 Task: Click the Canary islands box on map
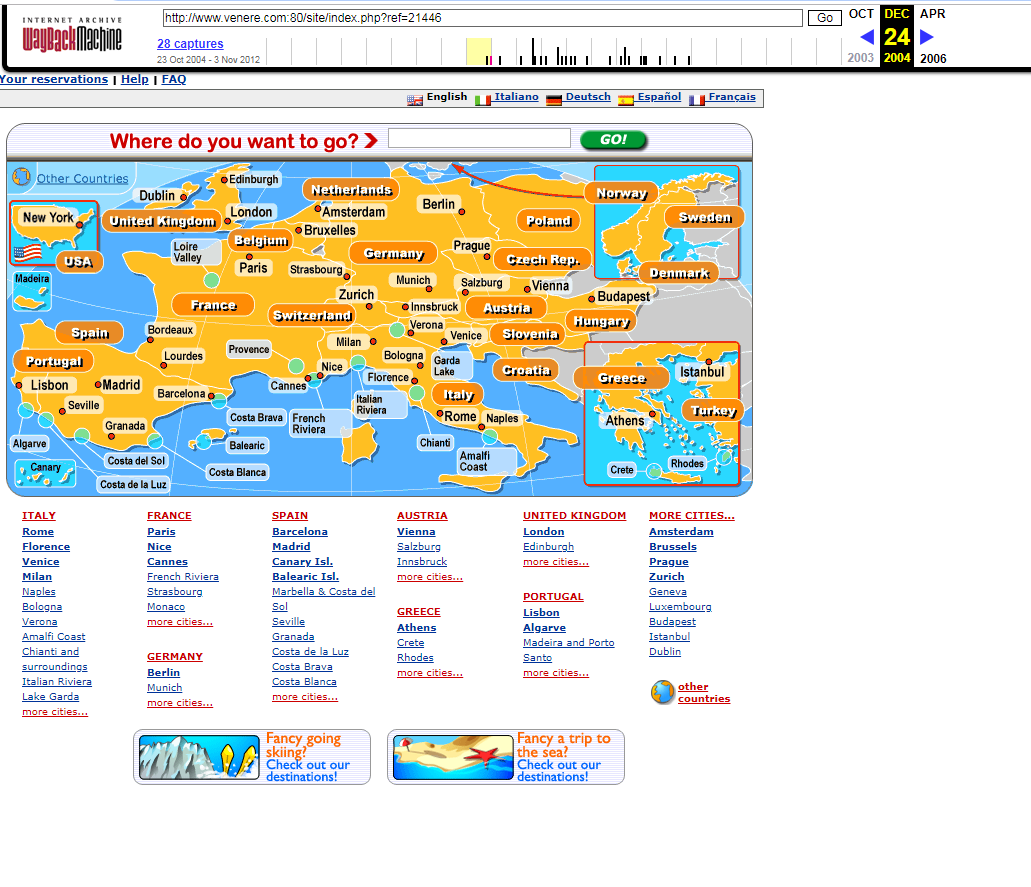(x=45, y=472)
